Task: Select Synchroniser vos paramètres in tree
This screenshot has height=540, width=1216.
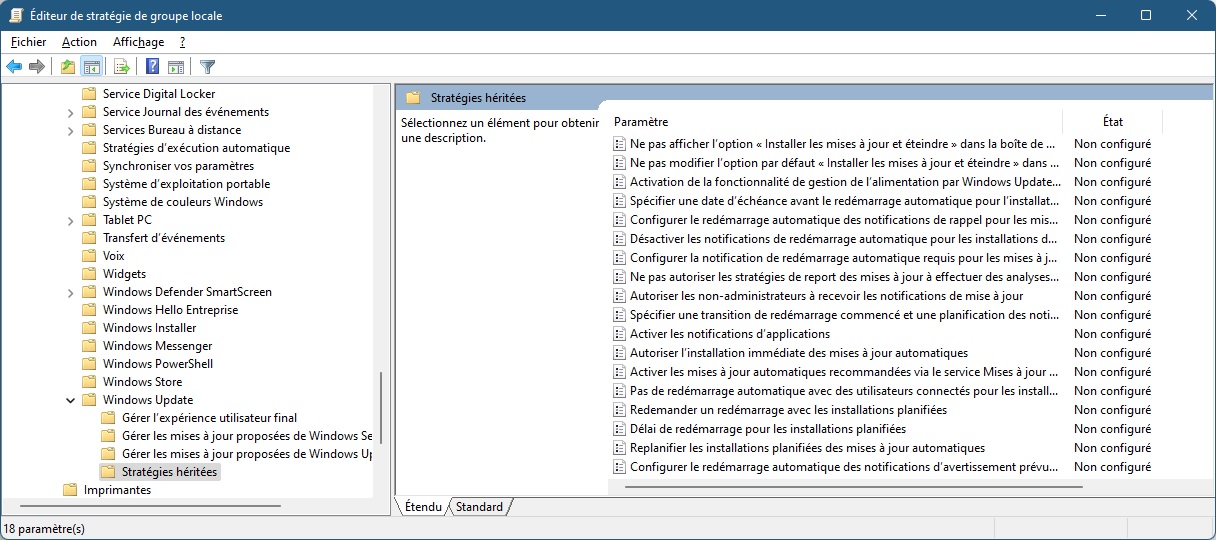Action: [178, 166]
